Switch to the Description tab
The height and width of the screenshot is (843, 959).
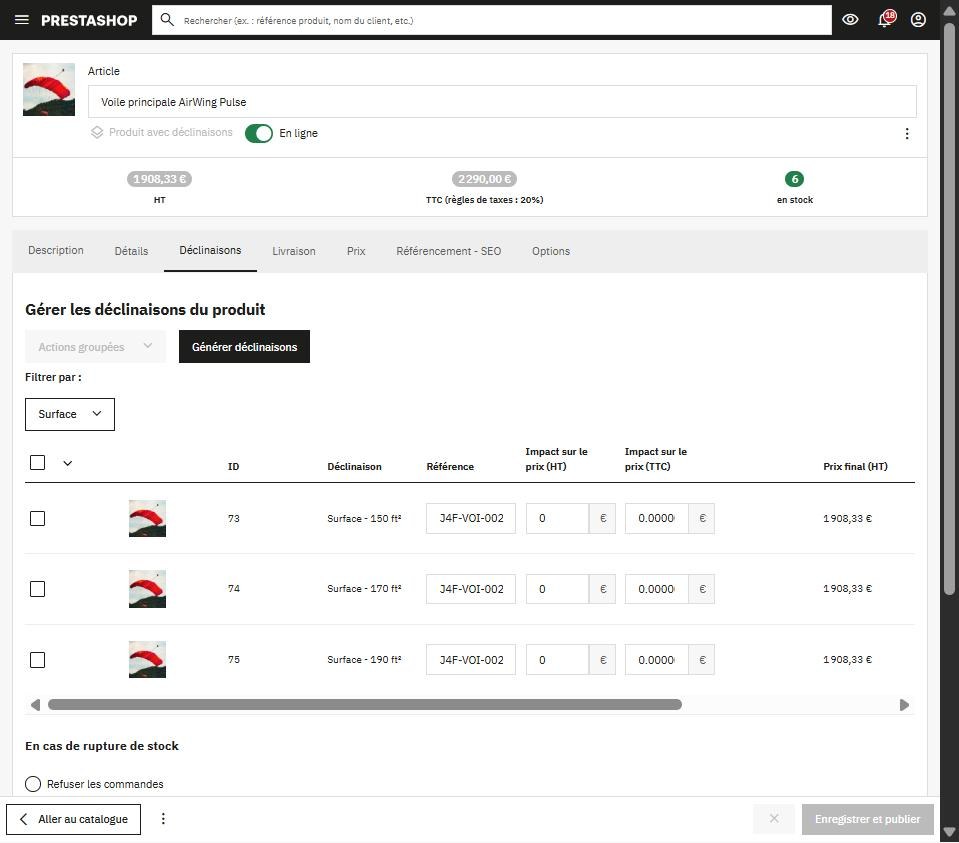(56, 250)
